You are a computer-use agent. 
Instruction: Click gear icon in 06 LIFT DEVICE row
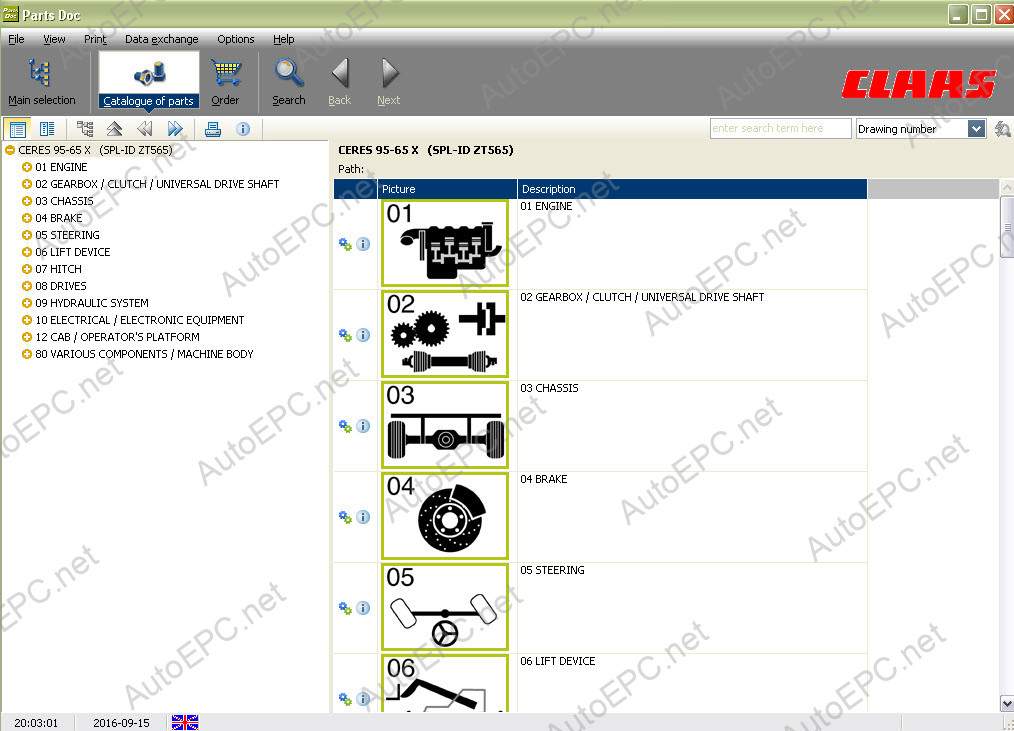pos(345,699)
